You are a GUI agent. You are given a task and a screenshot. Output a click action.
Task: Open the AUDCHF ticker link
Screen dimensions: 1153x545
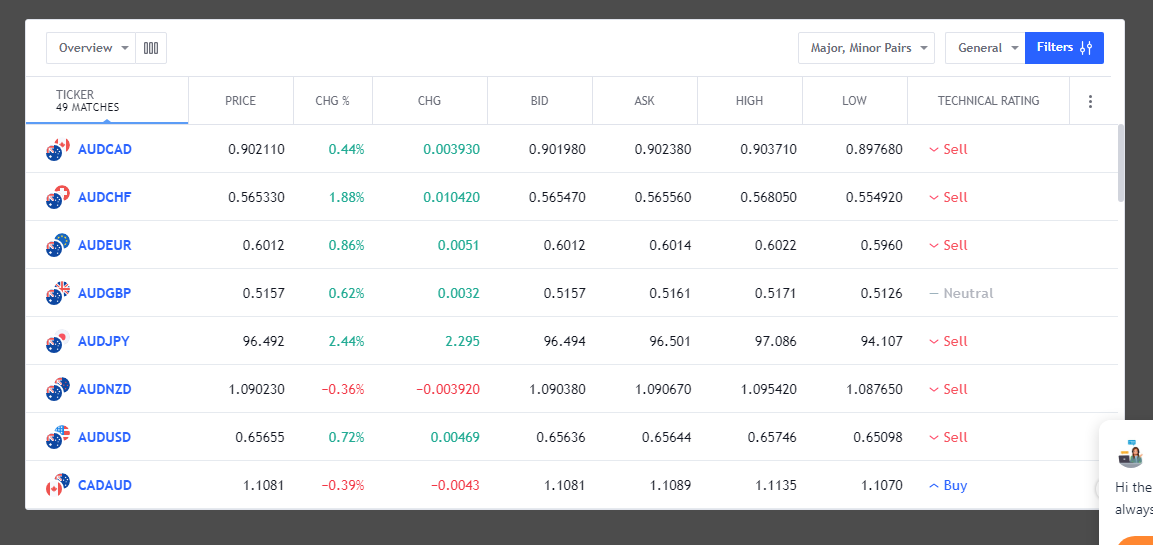[x=104, y=197]
